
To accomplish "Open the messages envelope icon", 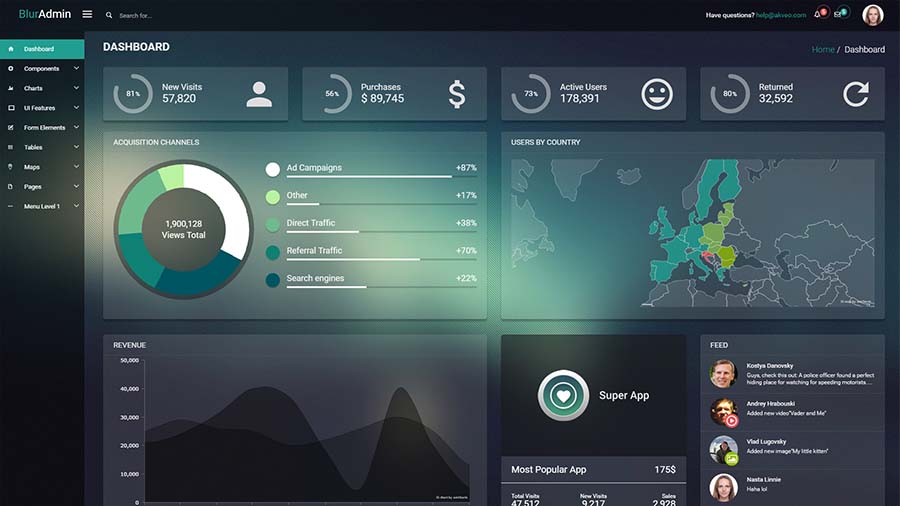I will (838, 15).
